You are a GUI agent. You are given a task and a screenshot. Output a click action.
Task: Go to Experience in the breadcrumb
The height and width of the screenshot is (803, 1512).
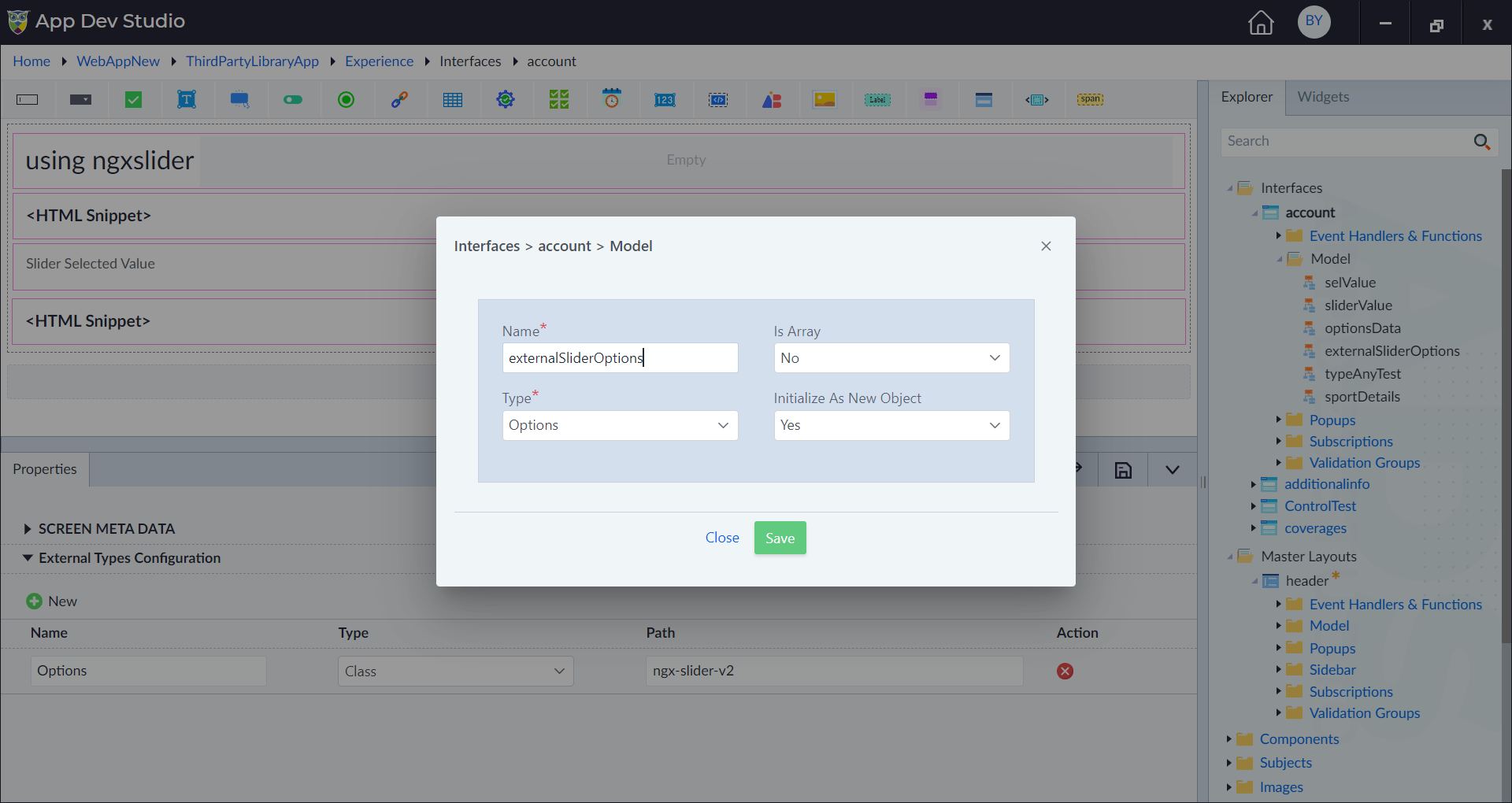tap(379, 61)
